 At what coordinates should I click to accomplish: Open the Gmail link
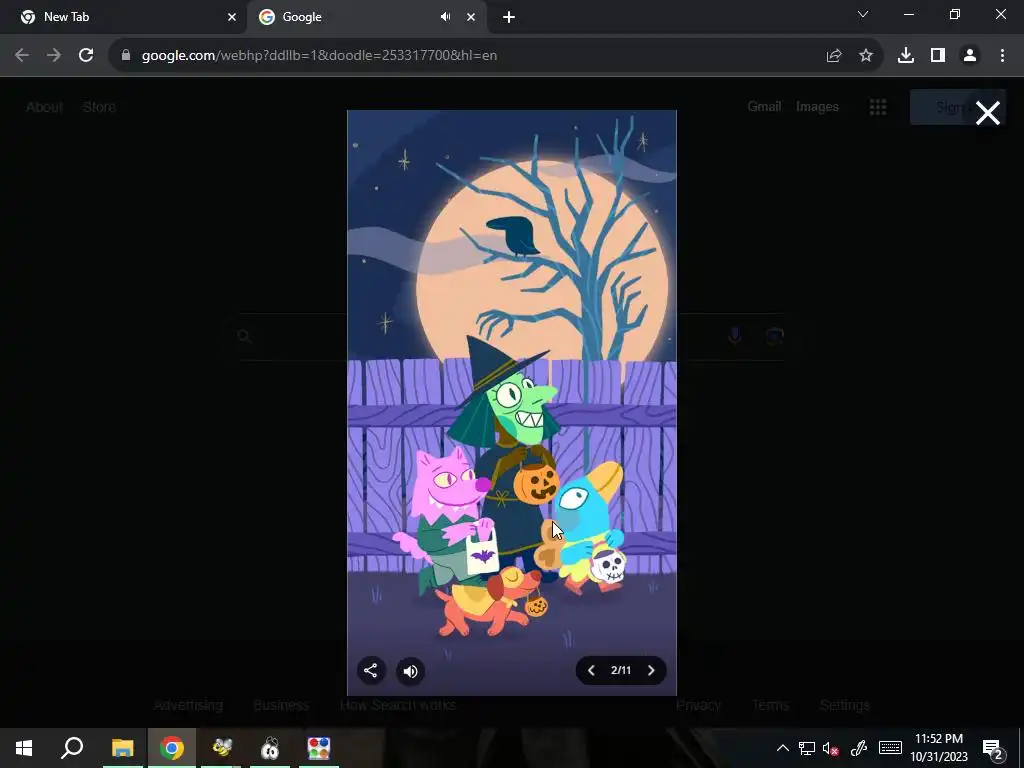coord(764,106)
